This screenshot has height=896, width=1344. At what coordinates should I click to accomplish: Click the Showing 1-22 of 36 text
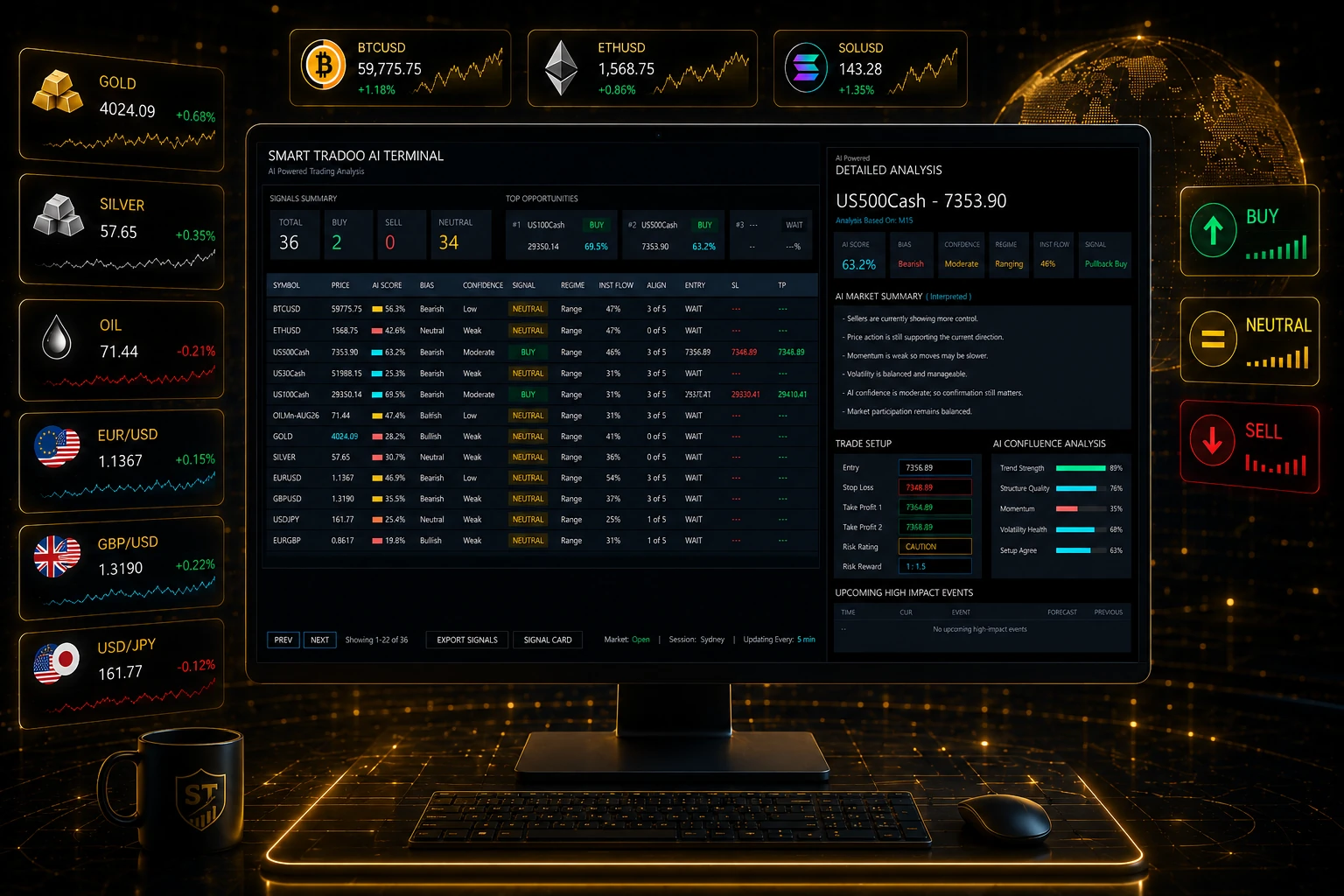point(376,640)
